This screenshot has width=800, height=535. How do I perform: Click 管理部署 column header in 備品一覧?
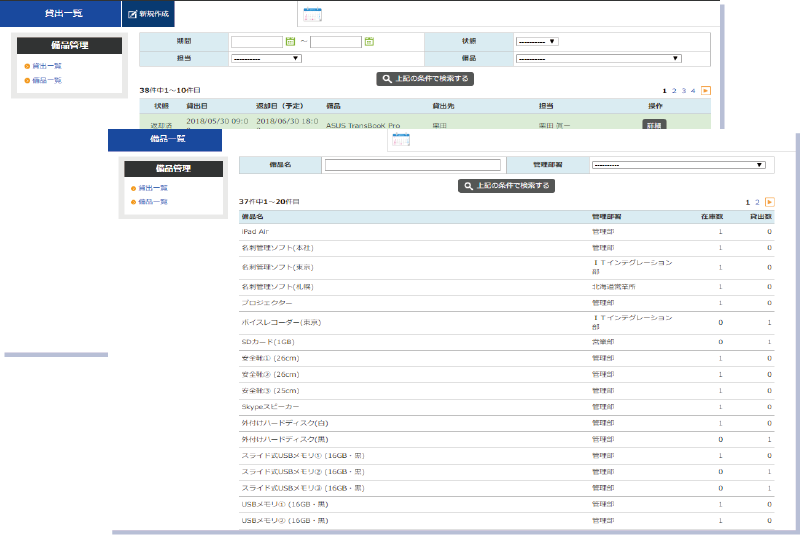[x=607, y=217]
